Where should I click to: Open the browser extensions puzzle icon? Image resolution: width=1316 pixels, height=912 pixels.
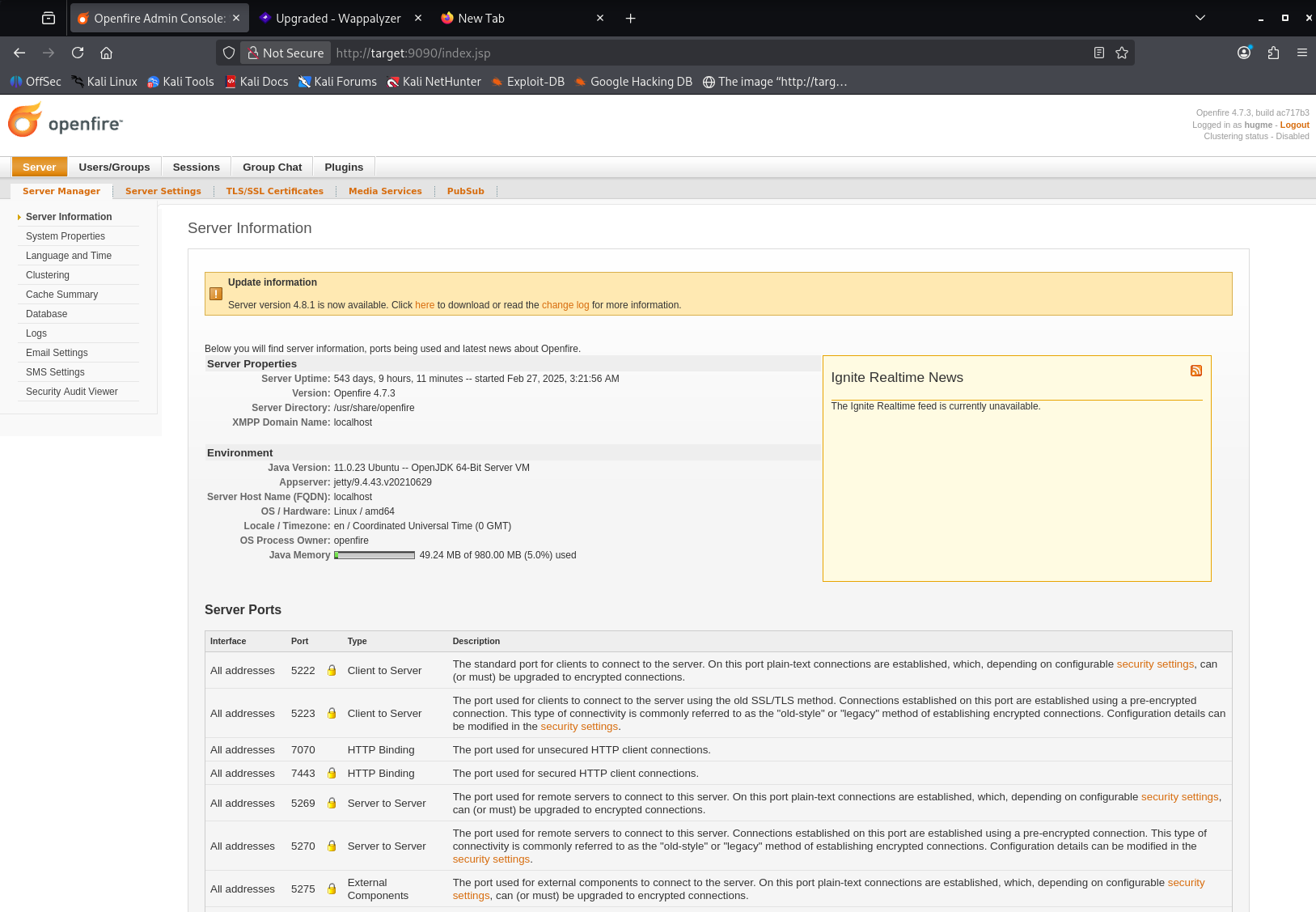tap(1274, 53)
